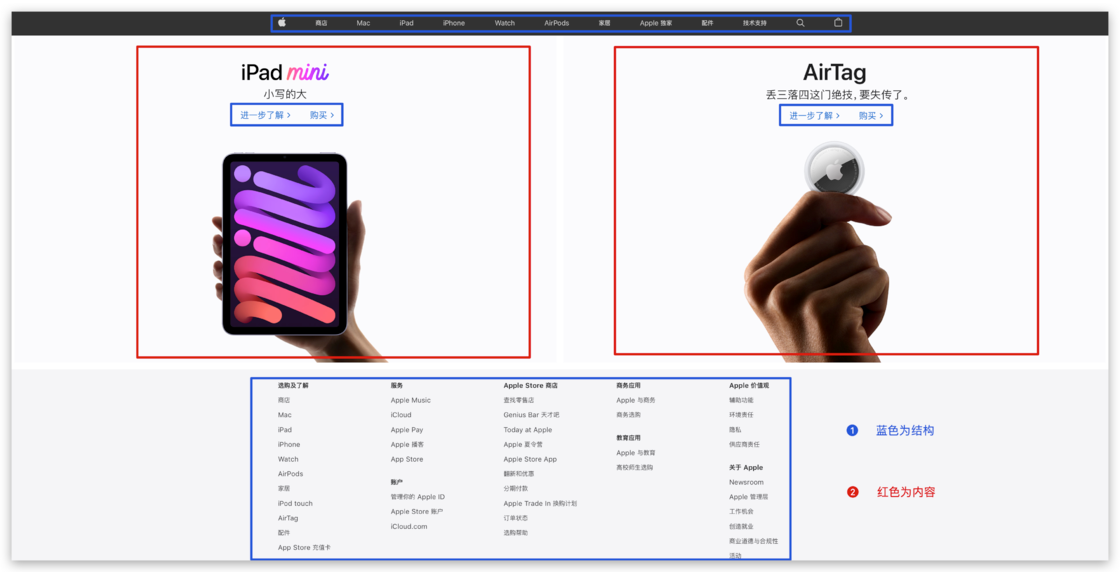Open Watch link in the footer
Viewport: 1120px width, 572px height.
pos(289,459)
